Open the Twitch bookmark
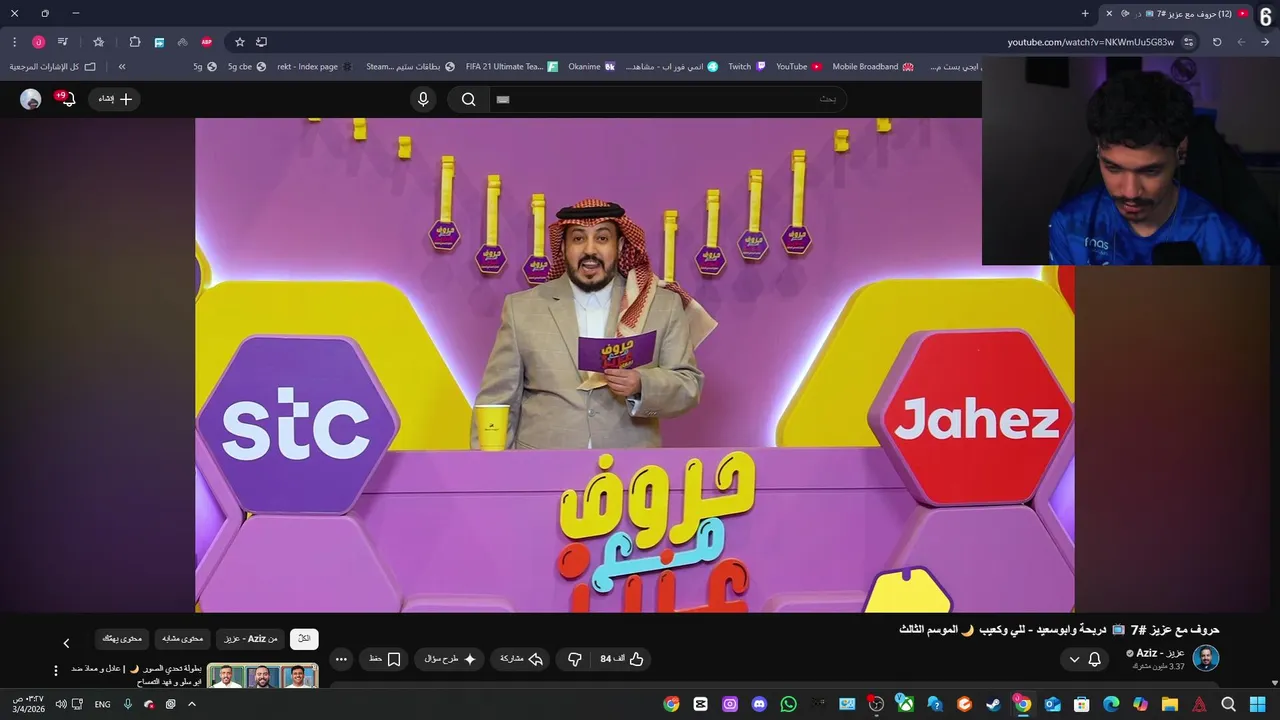 pyautogui.click(x=746, y=67)
